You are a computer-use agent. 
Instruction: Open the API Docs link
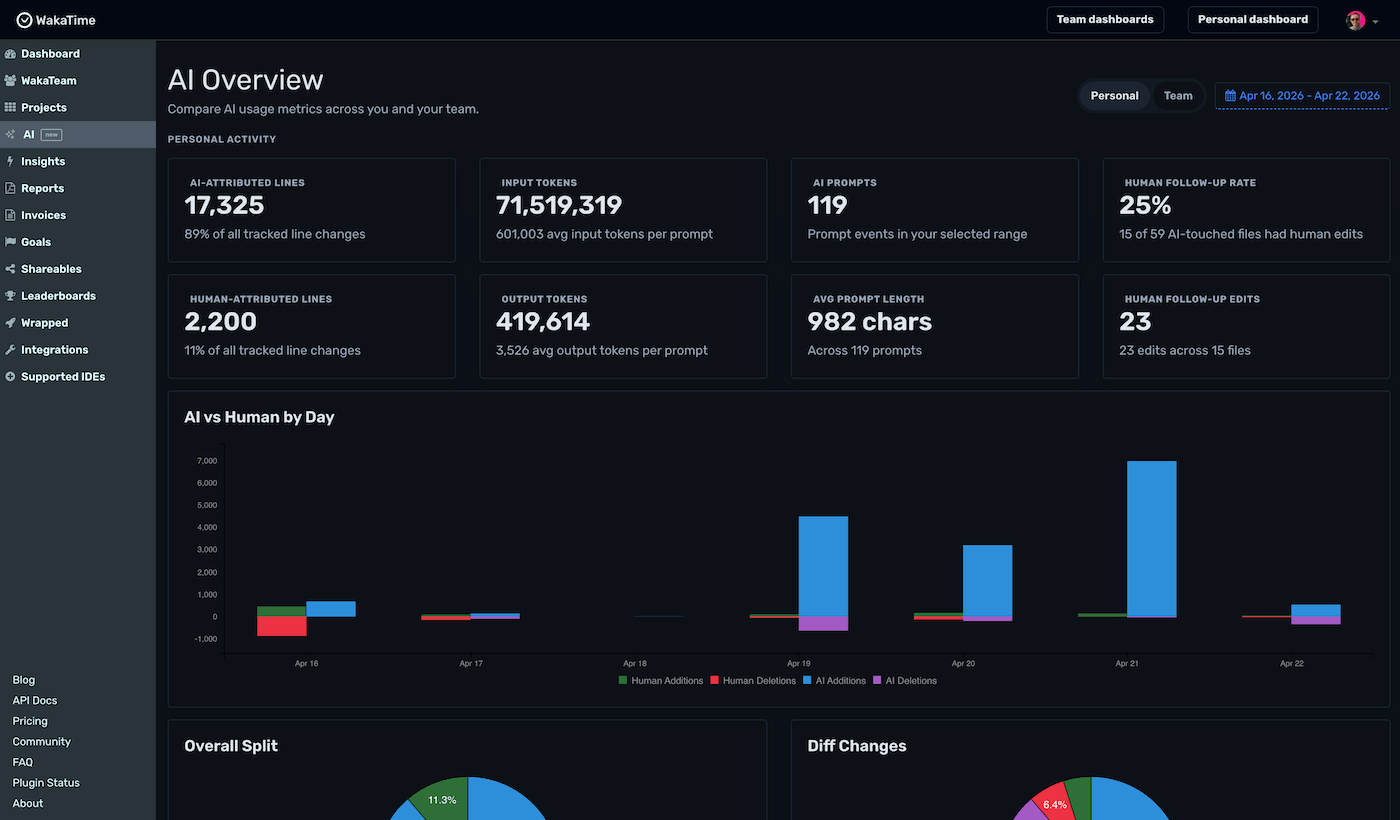pyautogui.click(x=34, y=701)
